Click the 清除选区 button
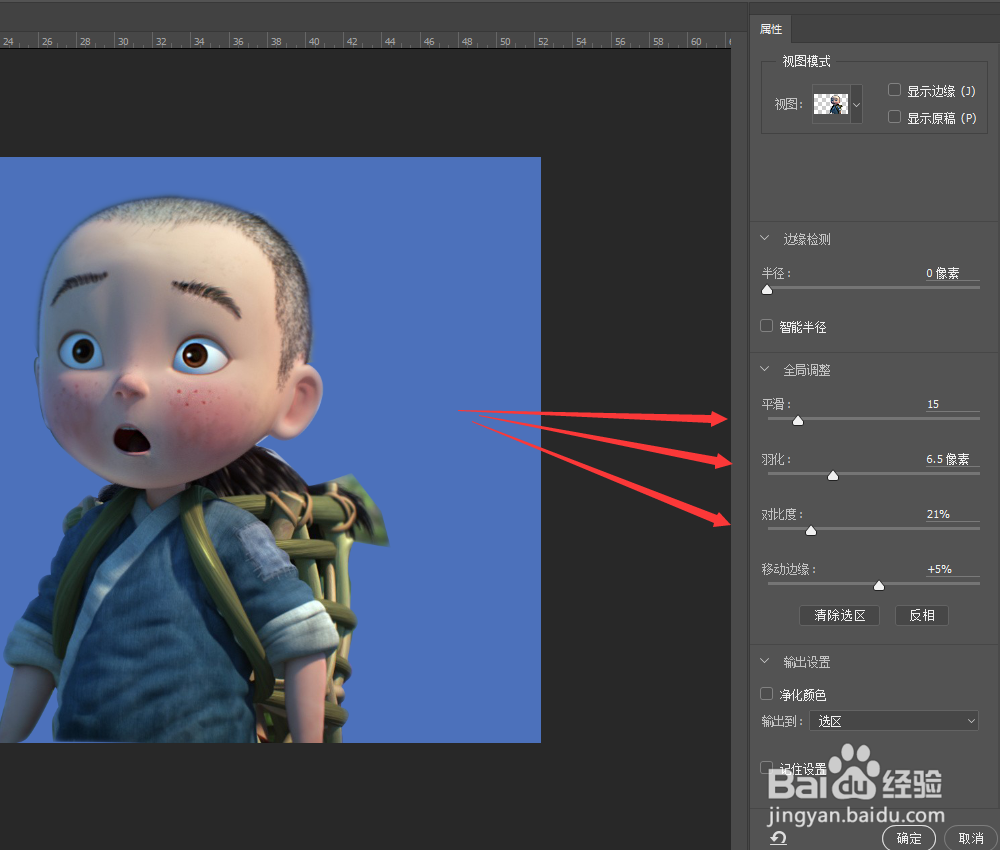The width and height of the screenshot is (1000, 850). [x=839, y=615]
